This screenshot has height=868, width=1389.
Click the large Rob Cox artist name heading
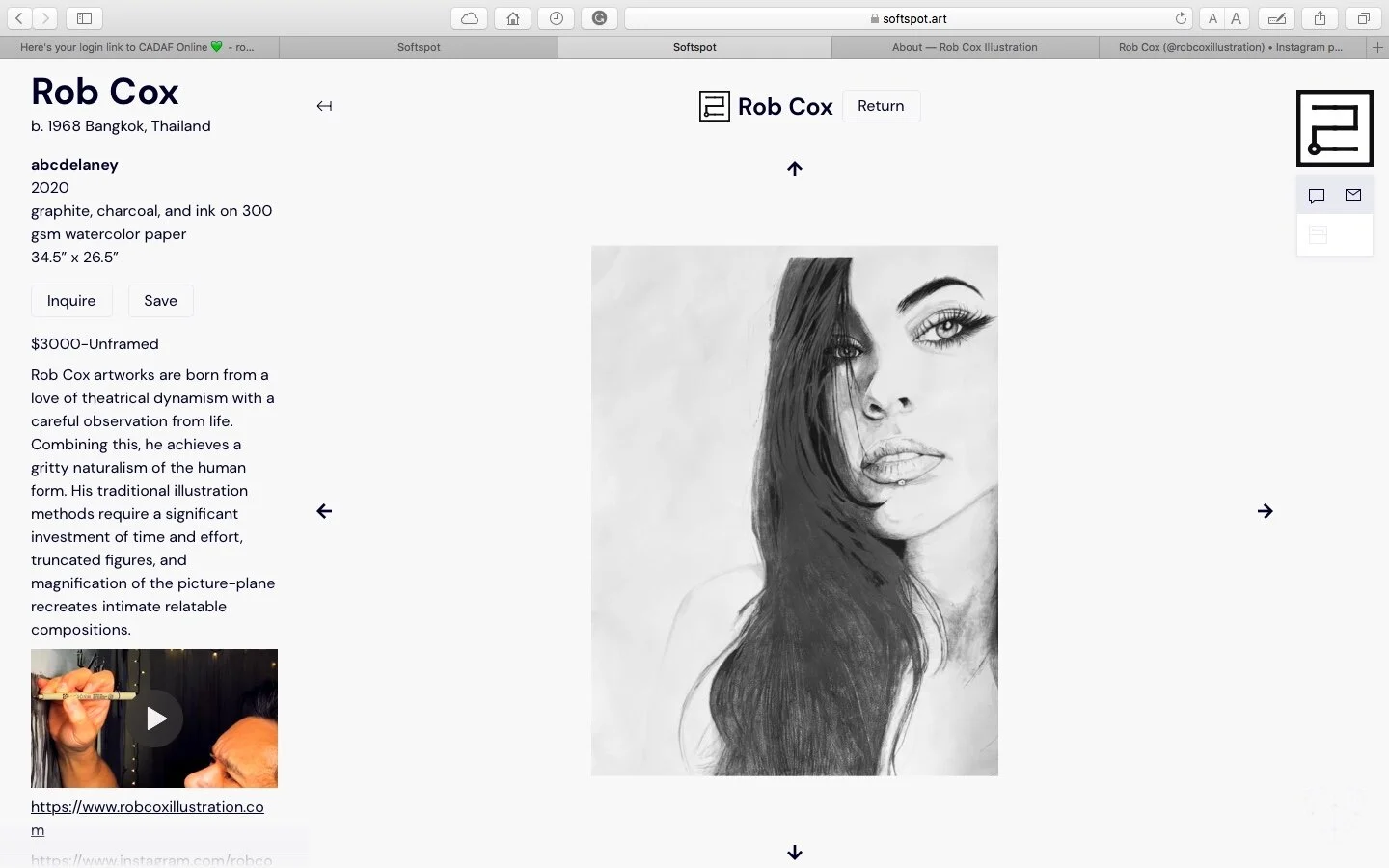(105, 92)
